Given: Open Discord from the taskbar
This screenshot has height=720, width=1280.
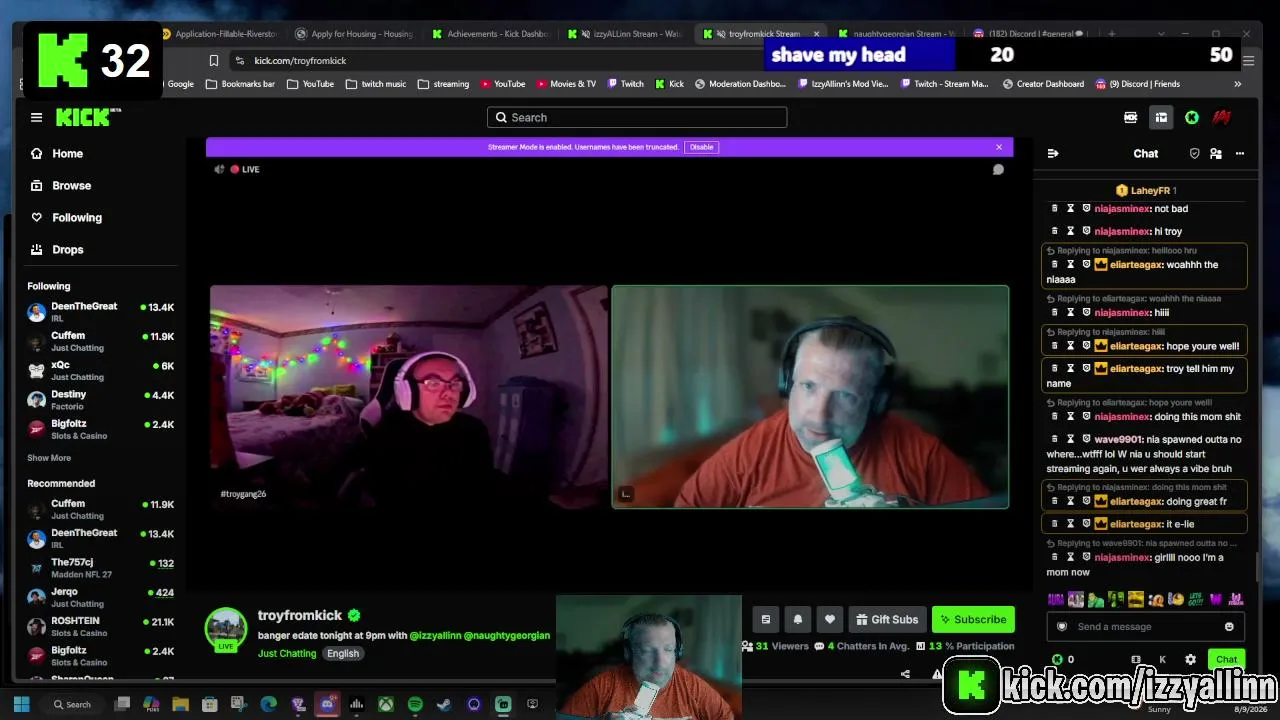Looking at the screenshot, I should tap(327, 704).
